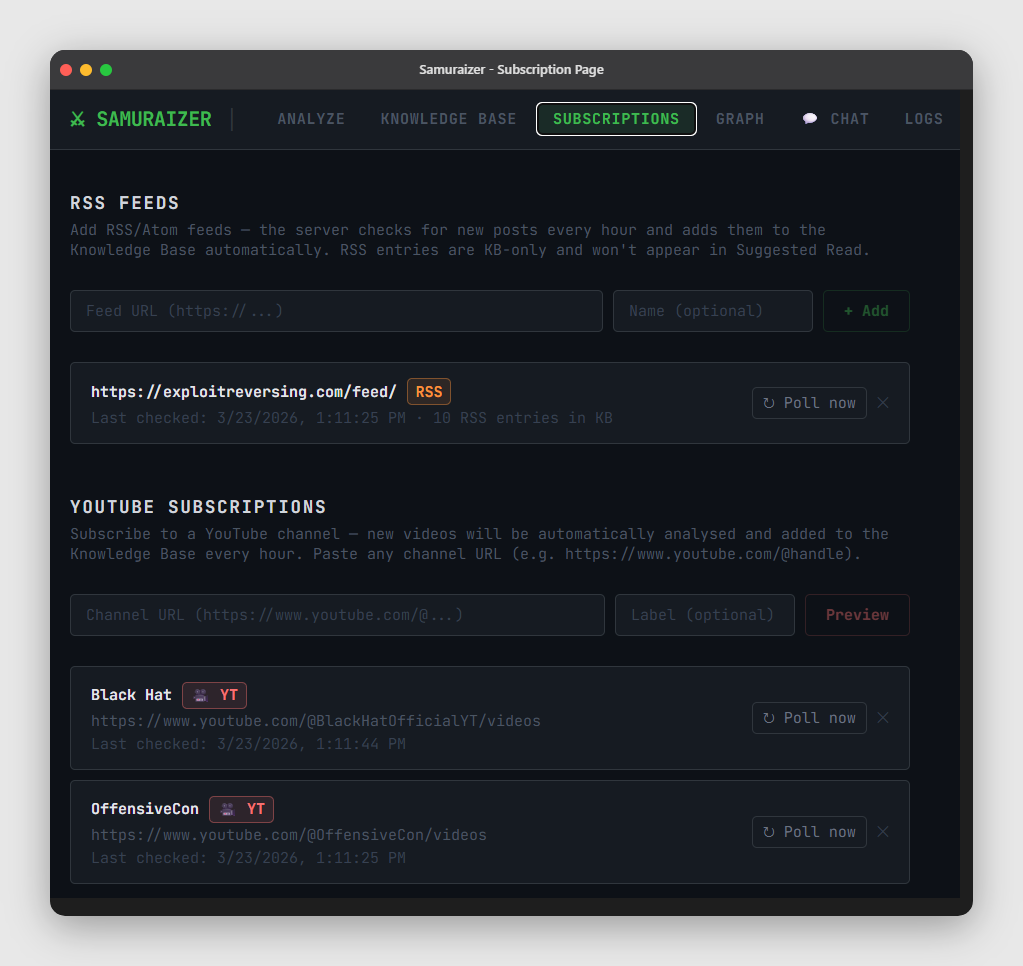Click refresh icon in OffensiveCon Poll now
Image resolution: width=1023 pixels, height=966 pixels.
pyautogui.click(x=769, y=832)
